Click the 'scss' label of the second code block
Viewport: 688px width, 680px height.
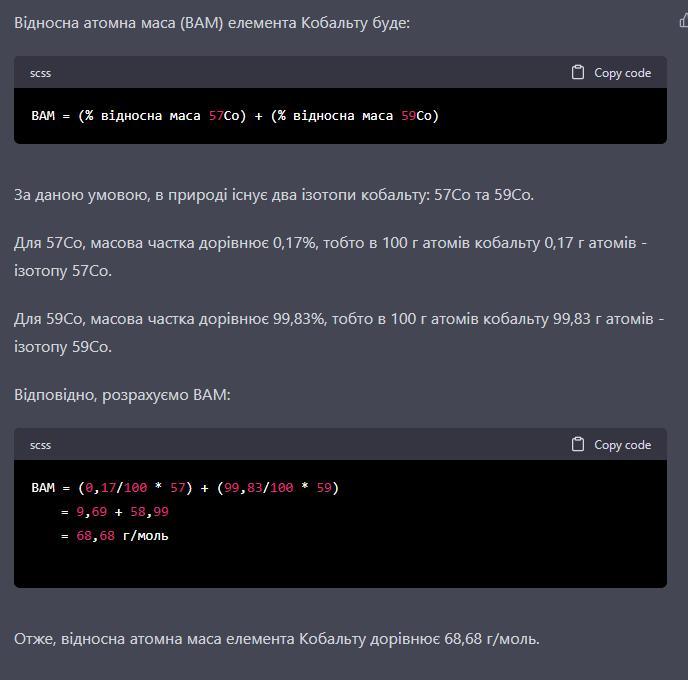coord(40,445)
